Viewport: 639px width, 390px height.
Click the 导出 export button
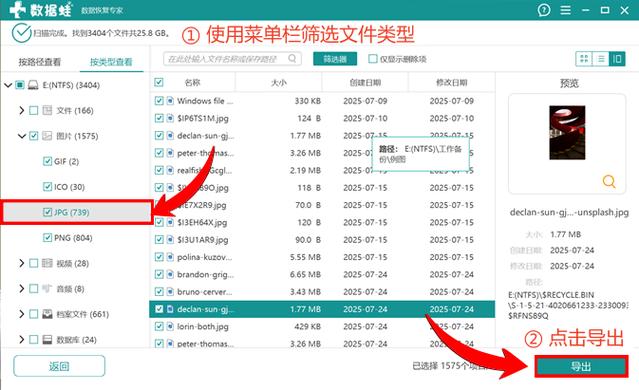pyautogui.click(x=581, y=366)
